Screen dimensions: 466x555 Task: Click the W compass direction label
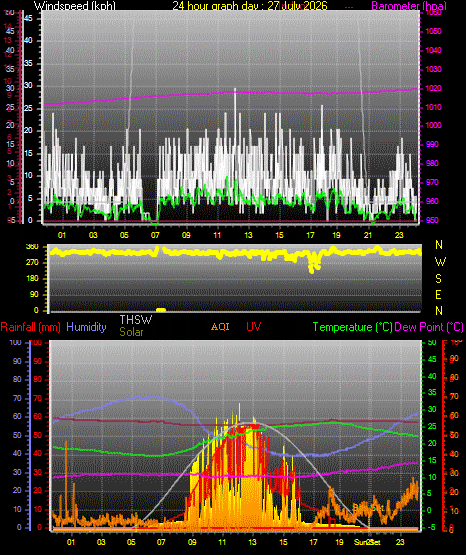point(440,262)
